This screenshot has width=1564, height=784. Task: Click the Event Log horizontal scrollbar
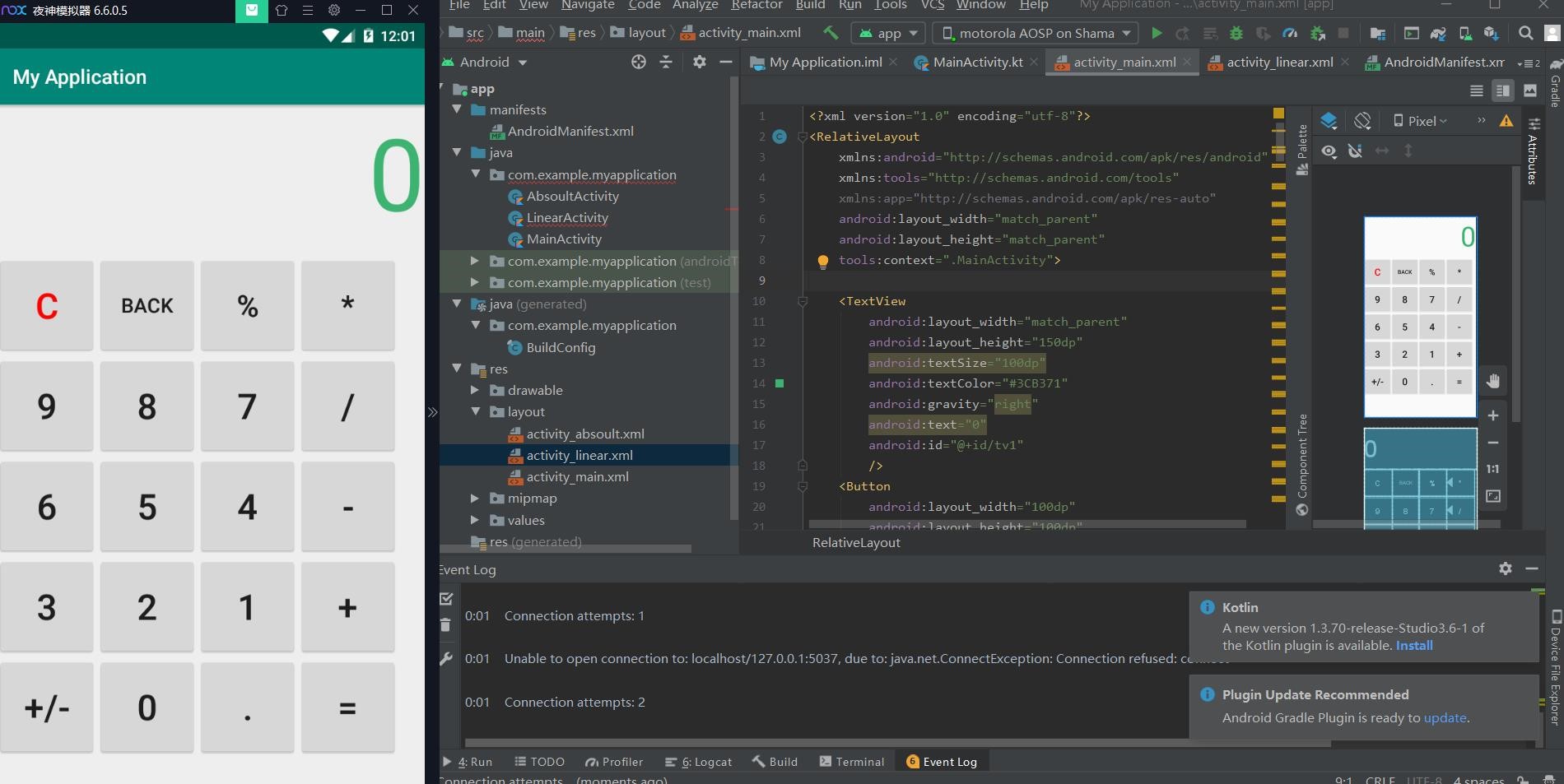click(897, 743)
